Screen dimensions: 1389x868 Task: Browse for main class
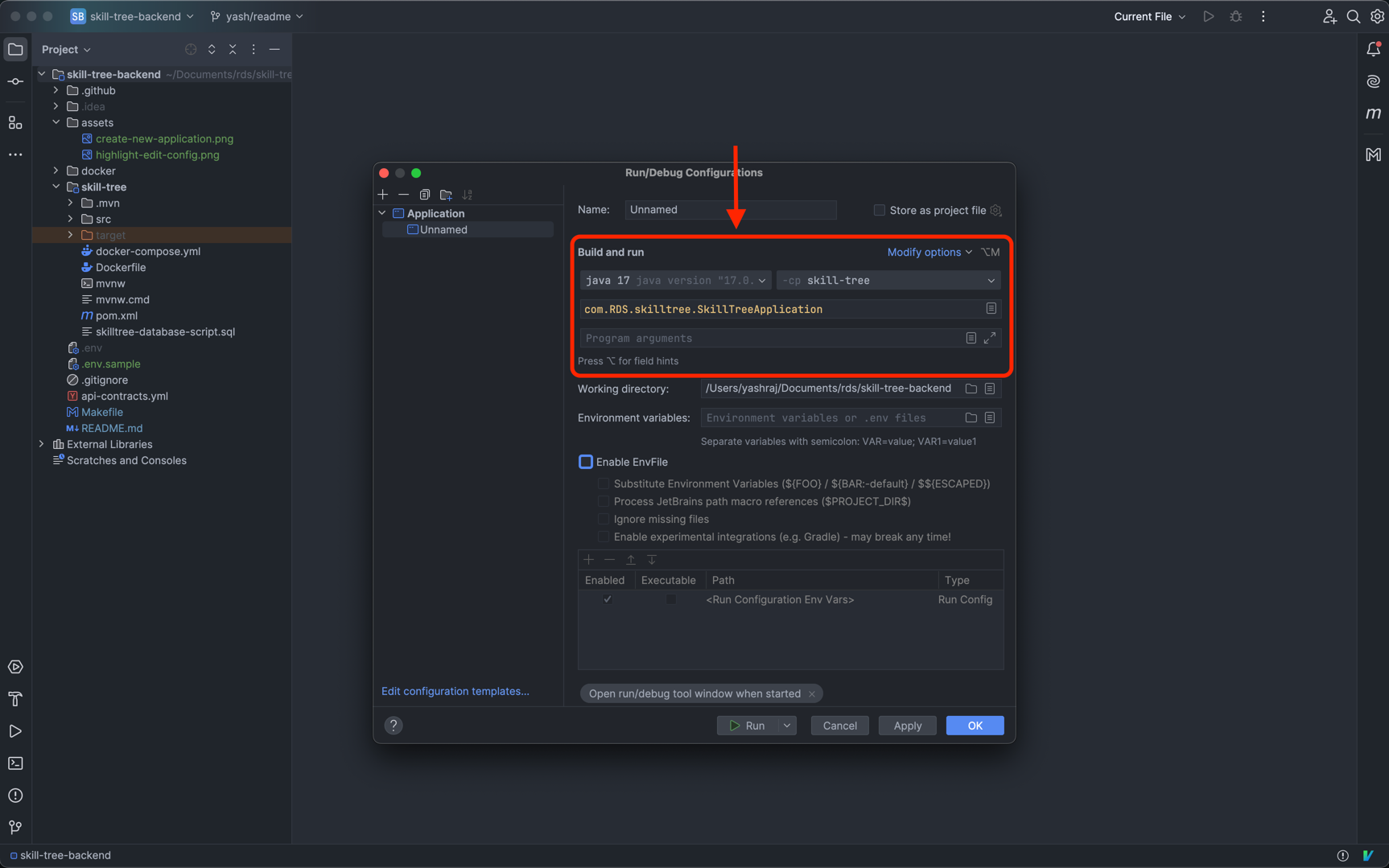[x=991, y=309]
